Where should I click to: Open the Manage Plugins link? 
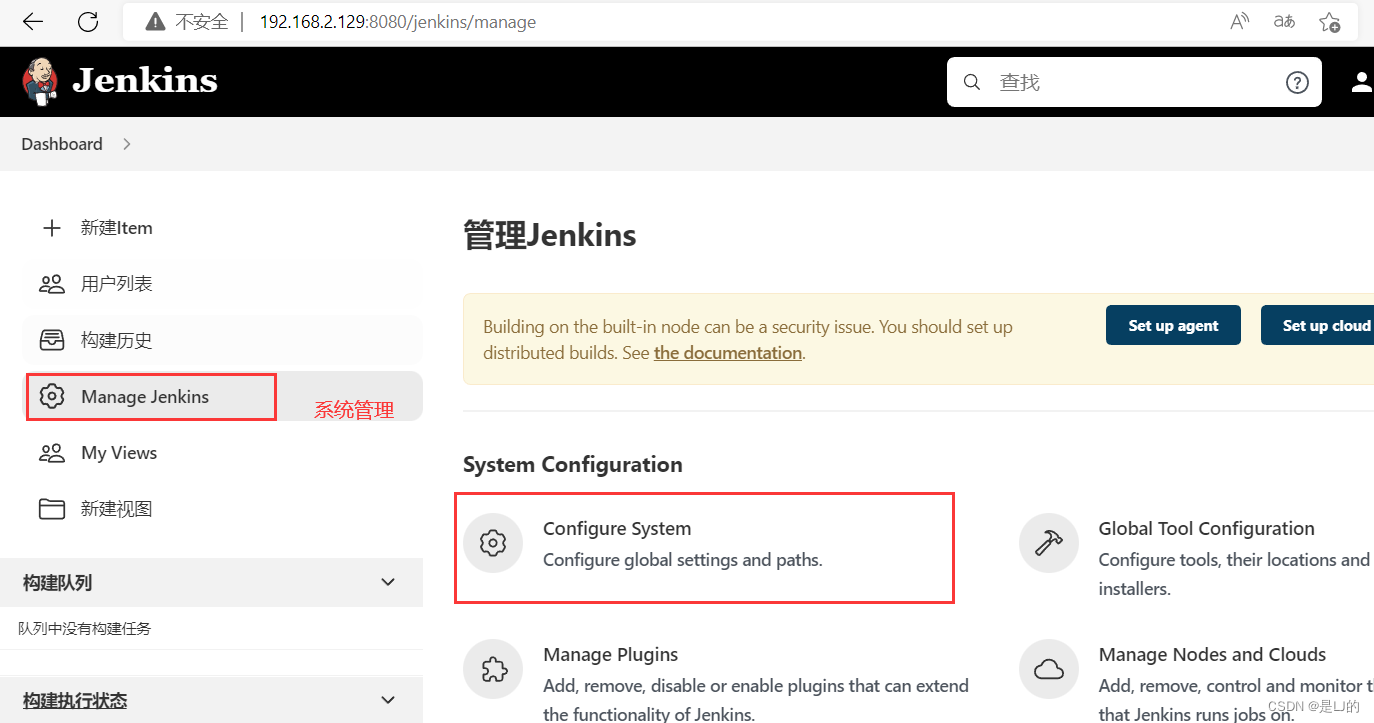(x=611, y=654)
